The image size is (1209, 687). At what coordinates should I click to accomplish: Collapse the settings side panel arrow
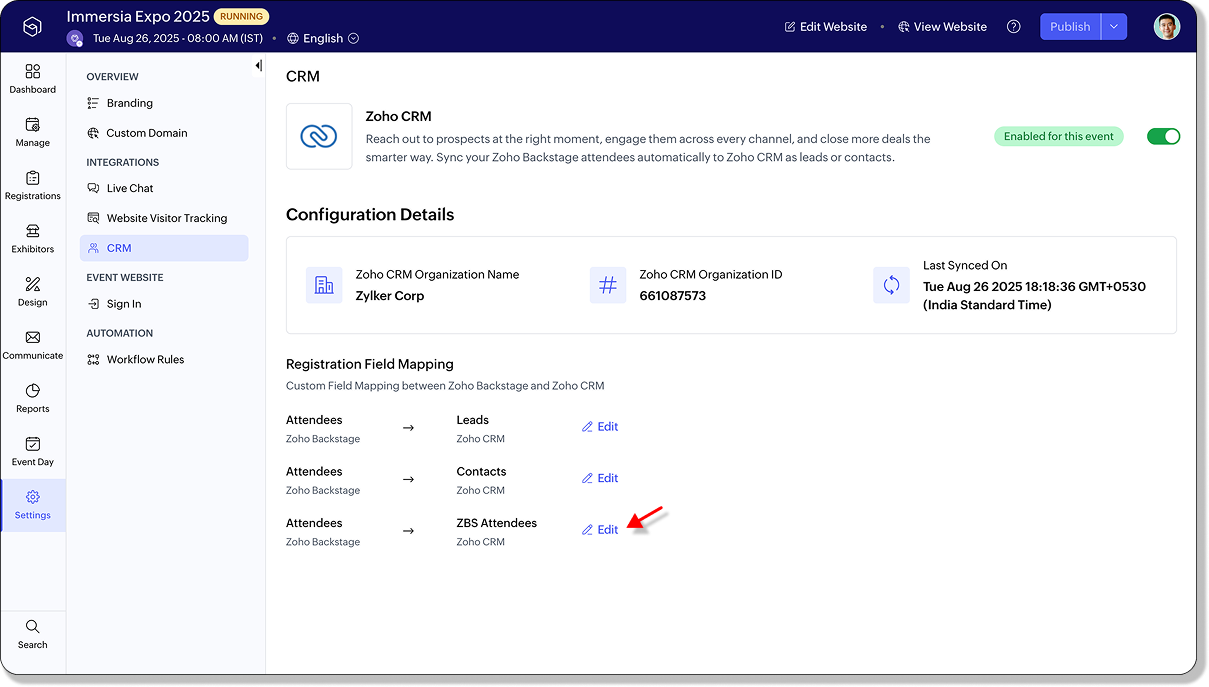click(258, 66)
